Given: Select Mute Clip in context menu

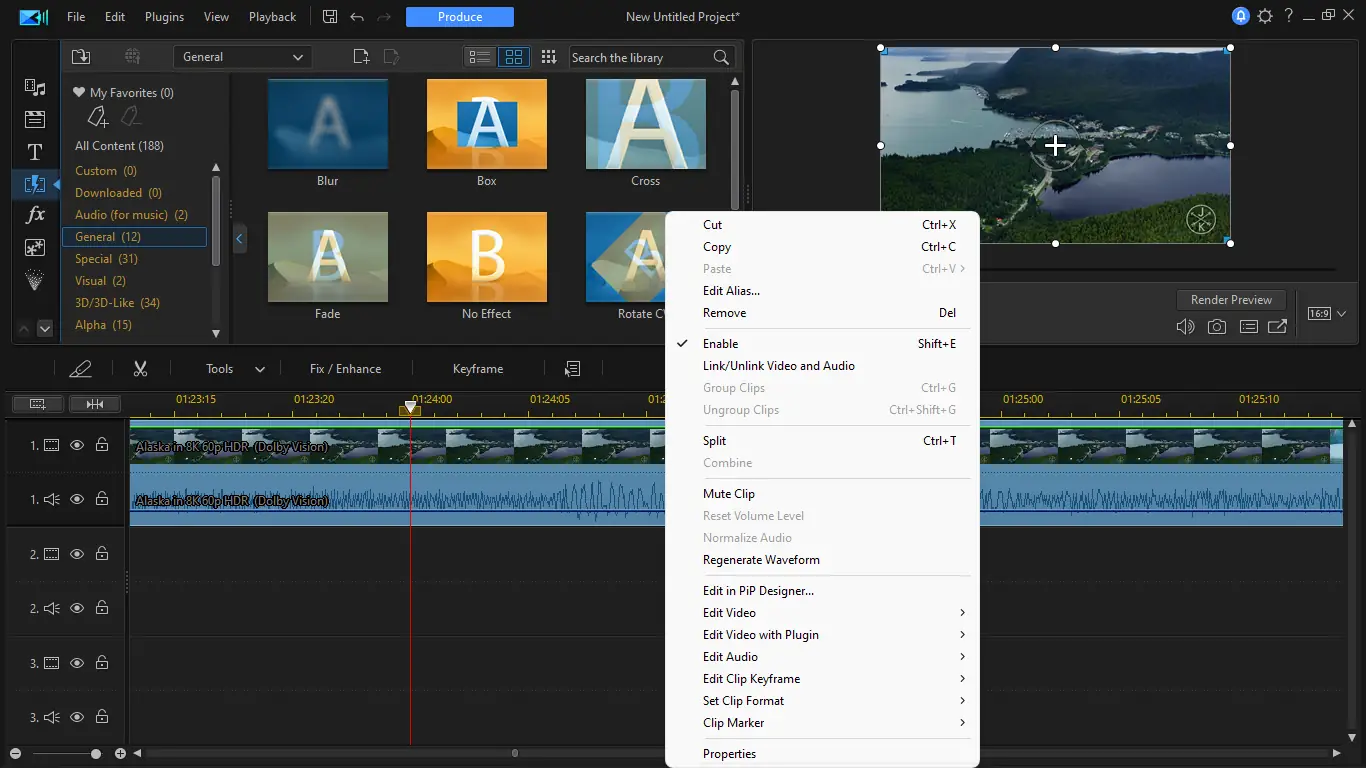Looking at the screenshot, I should [728, 494].
